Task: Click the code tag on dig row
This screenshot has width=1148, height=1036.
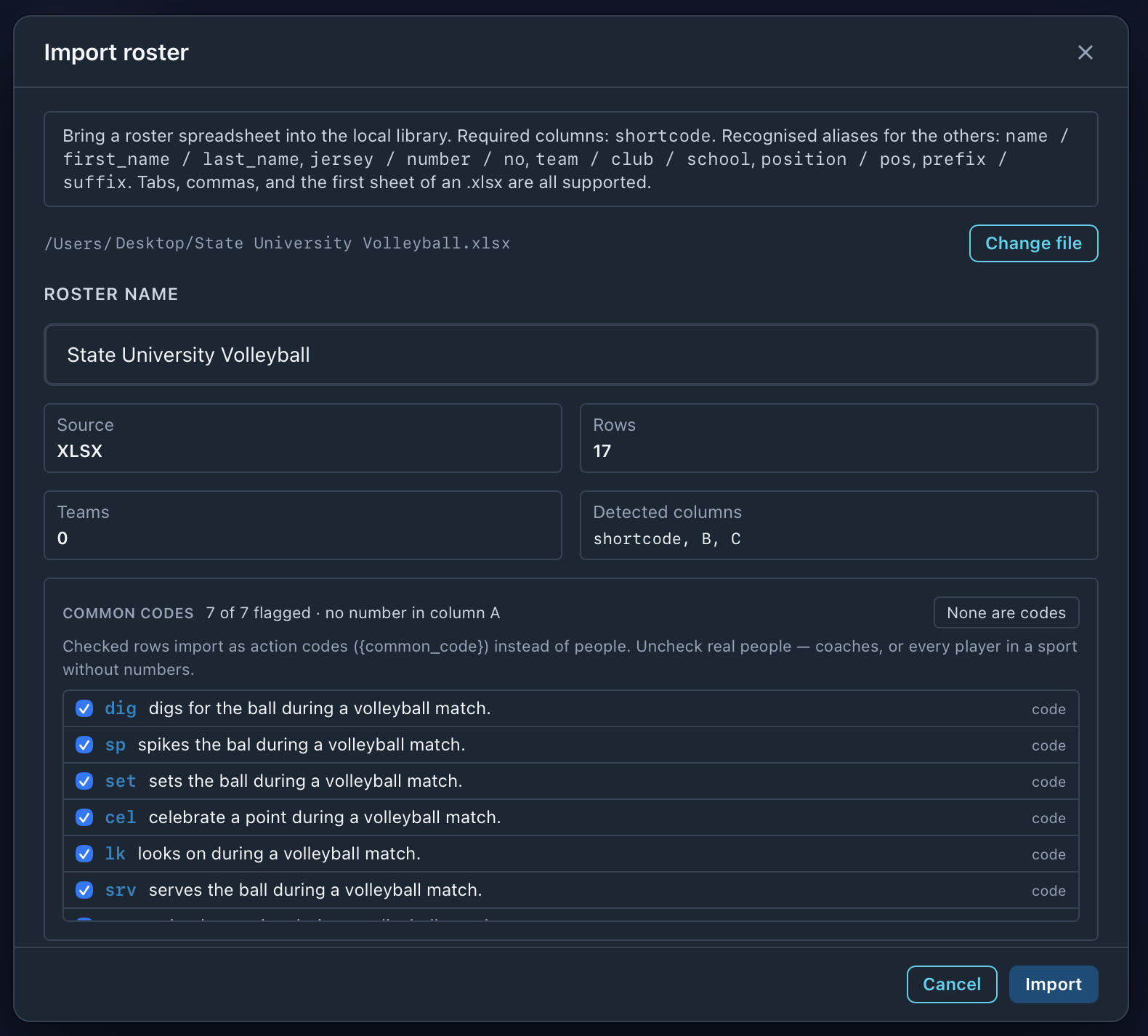Action: 1048,709
